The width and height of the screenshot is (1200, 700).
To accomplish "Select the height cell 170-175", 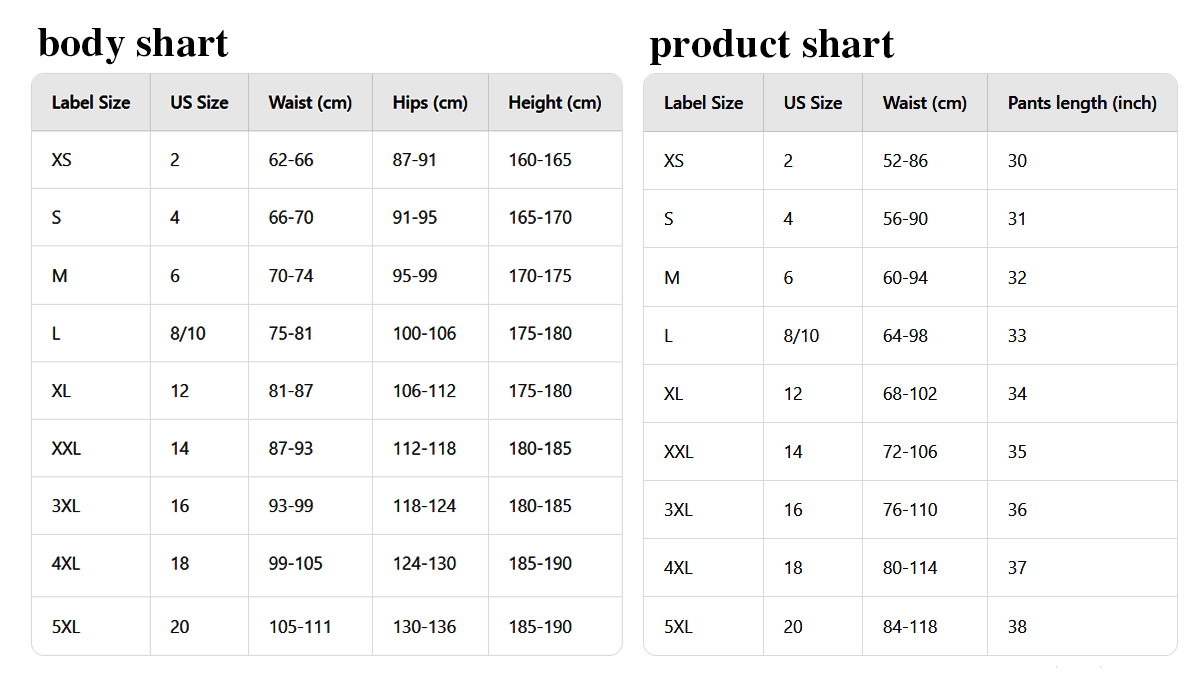I will 540,275.
